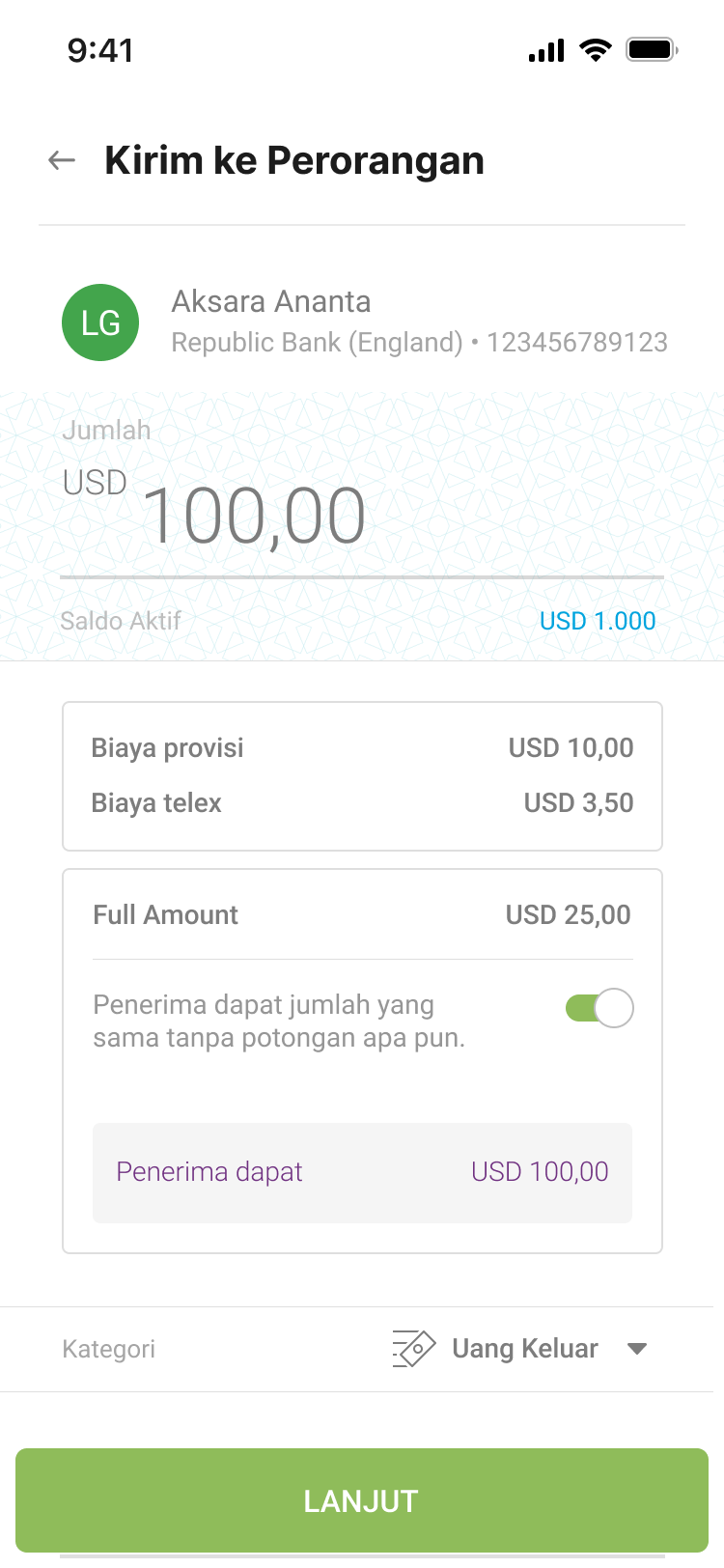Open the Uang Keluar category selector
724x1568 pixels.
[x=524, y=1349]
